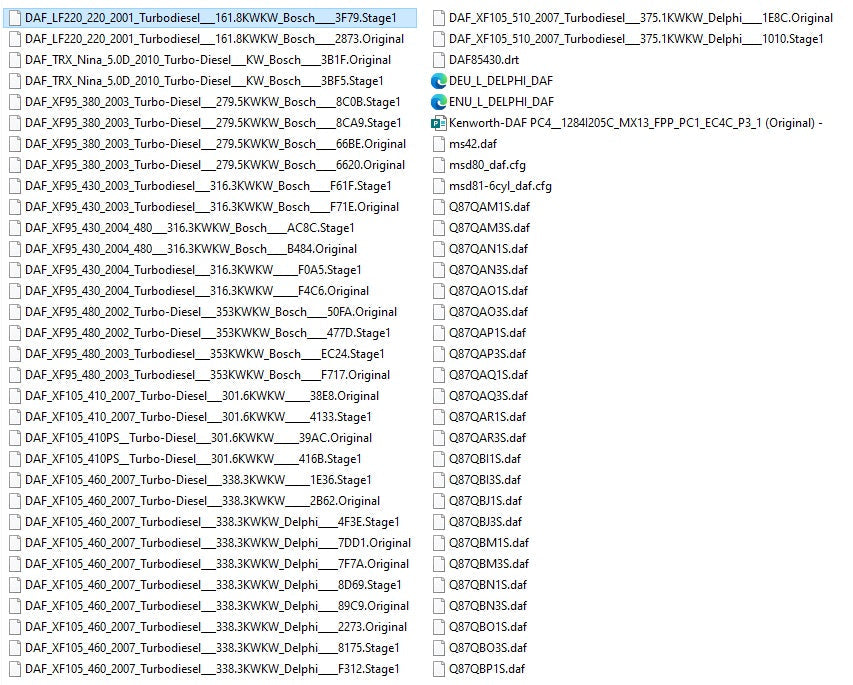Click the file icon of Q87QAM1S.daf
853x685 pixels.
(438, 207)
